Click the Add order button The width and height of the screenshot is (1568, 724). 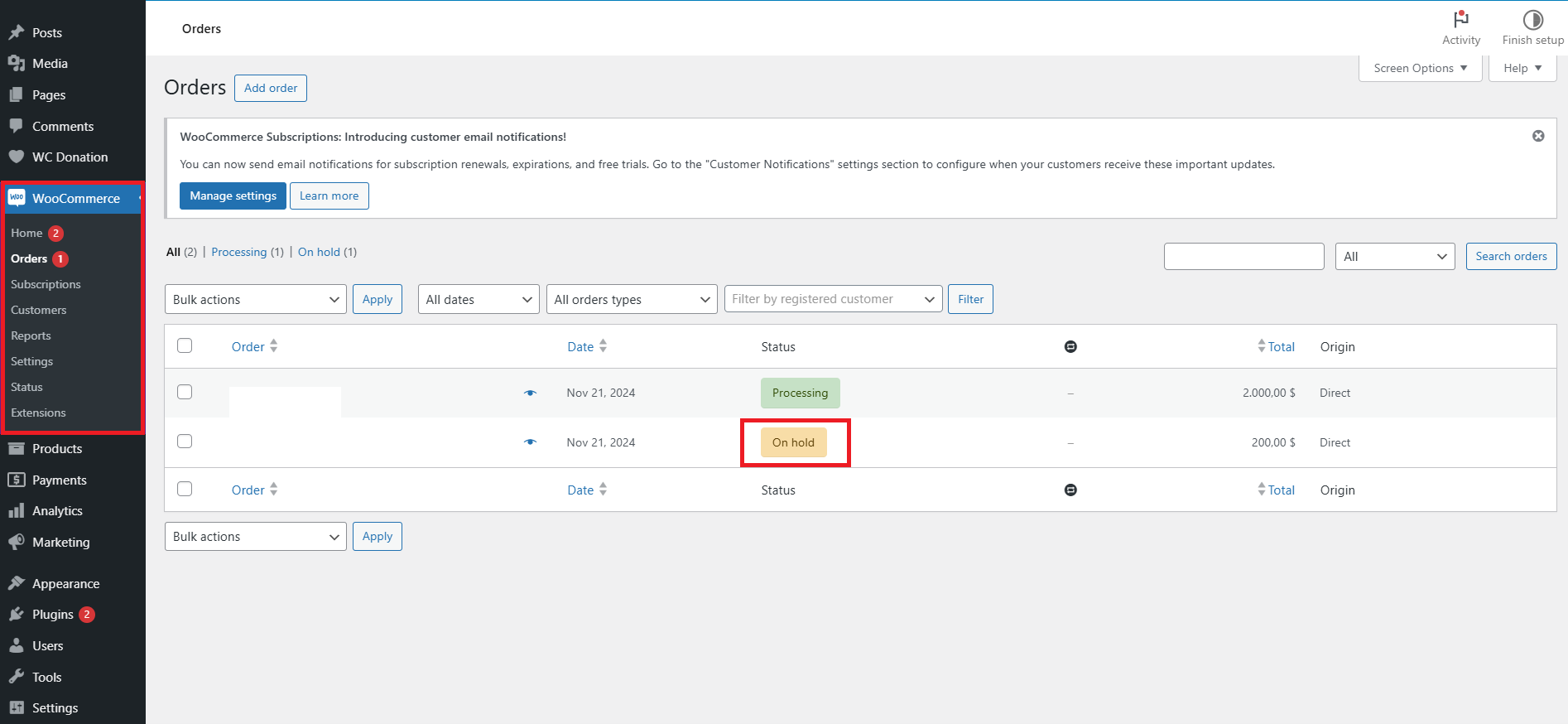click(x=271, y=88)
